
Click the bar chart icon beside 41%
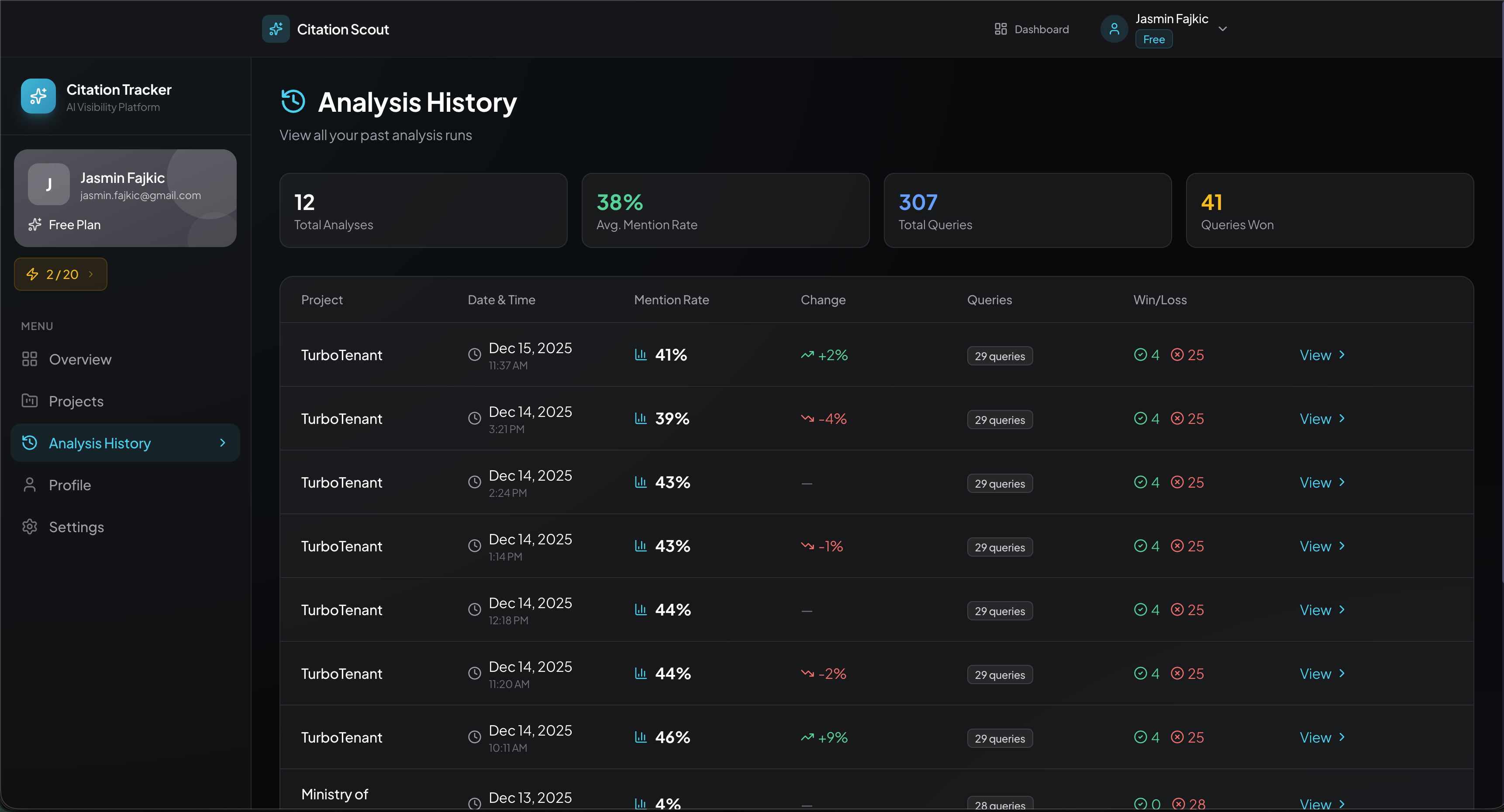click(x=641, y=355)
